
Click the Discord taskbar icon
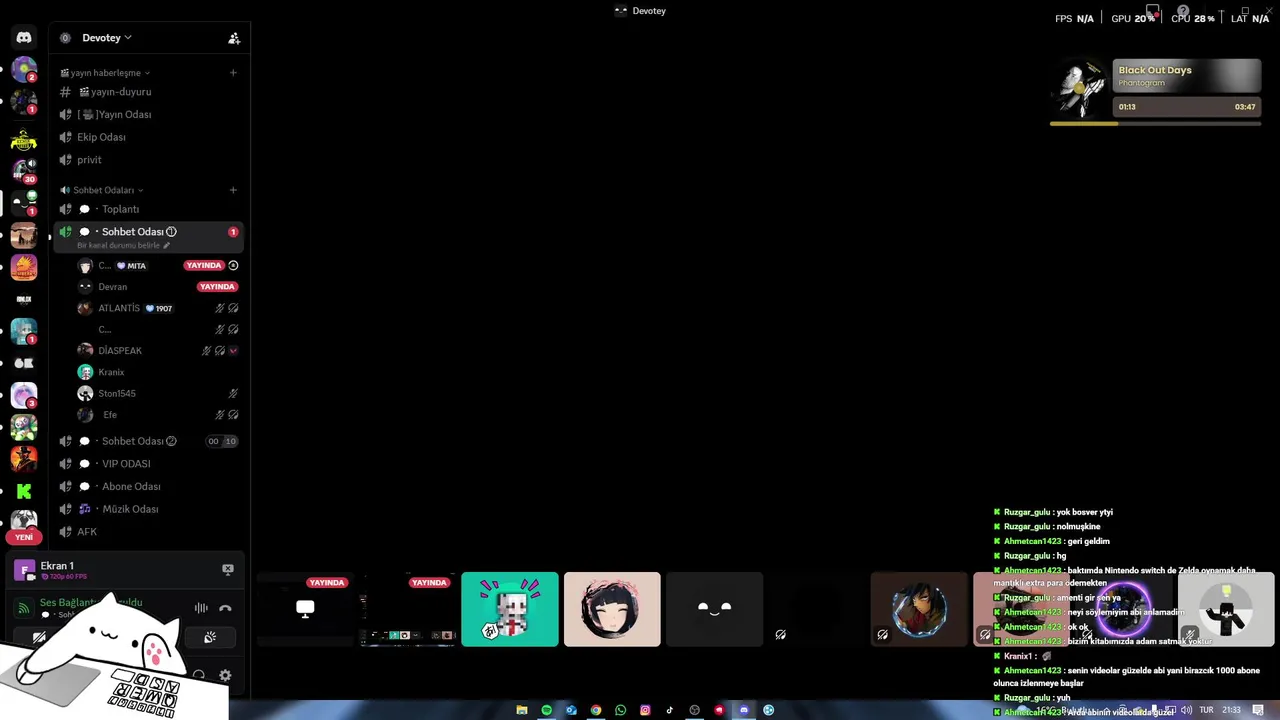pyautogui.click(x=743, y=710)
